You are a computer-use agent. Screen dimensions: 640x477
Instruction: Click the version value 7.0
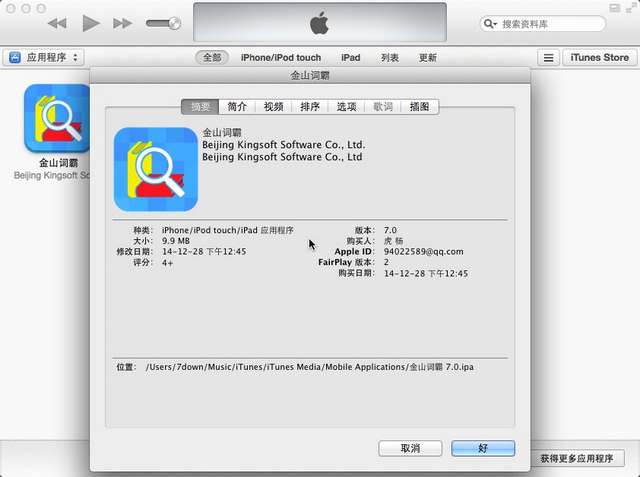point(390,230)
